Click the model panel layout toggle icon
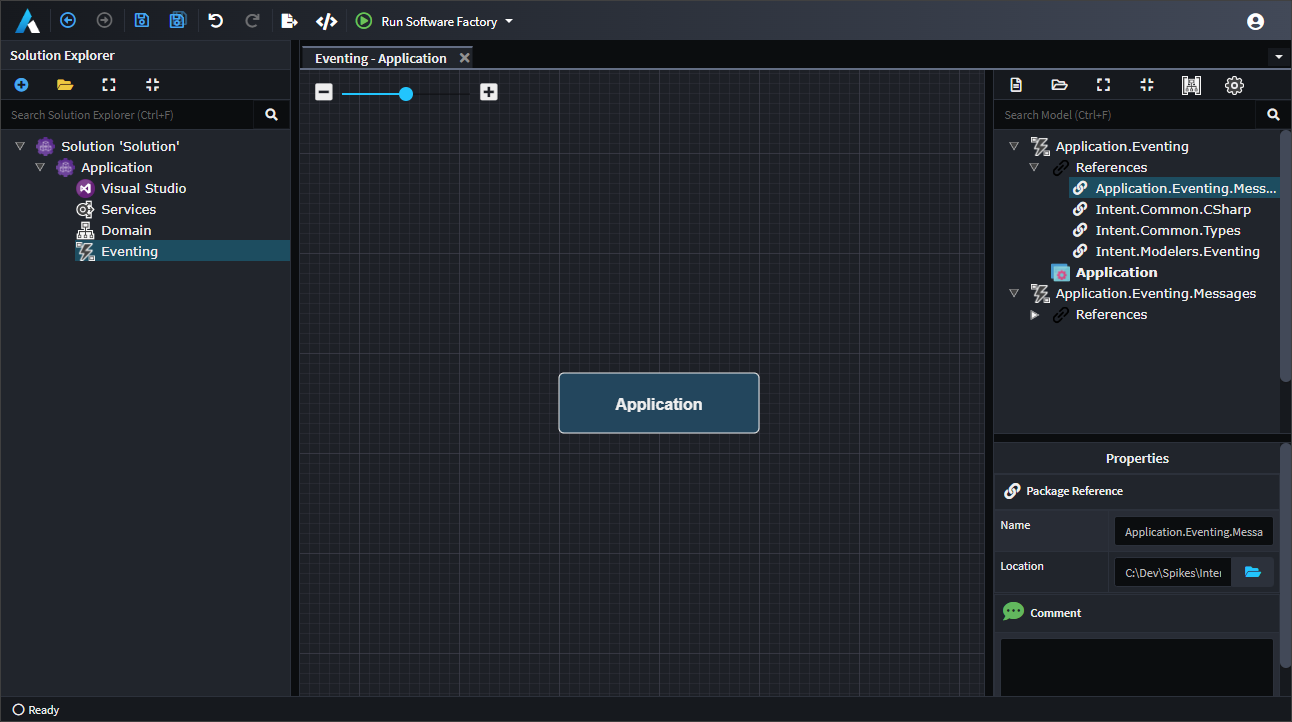 (x=1191, y=85)
